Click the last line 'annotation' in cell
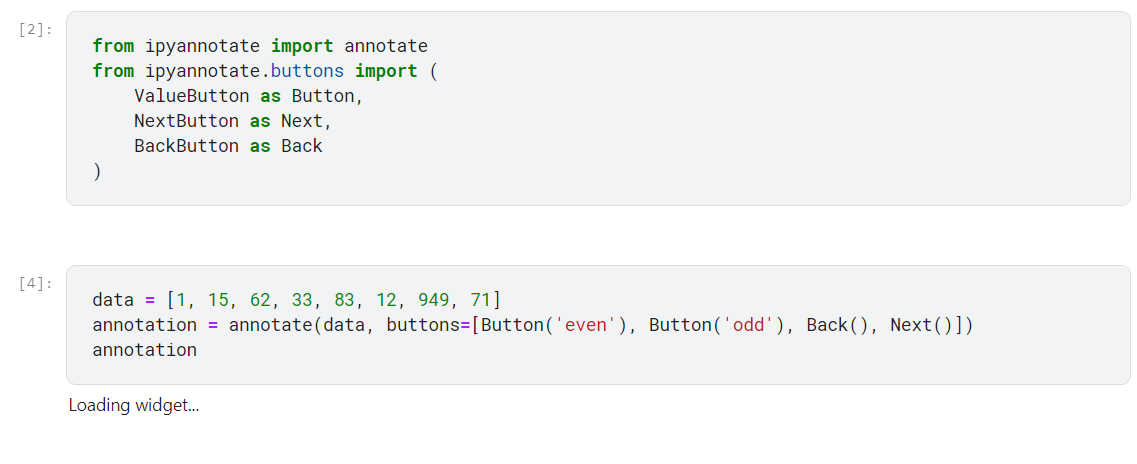This screenshot has width=1137, height=464. coord(144,350)
